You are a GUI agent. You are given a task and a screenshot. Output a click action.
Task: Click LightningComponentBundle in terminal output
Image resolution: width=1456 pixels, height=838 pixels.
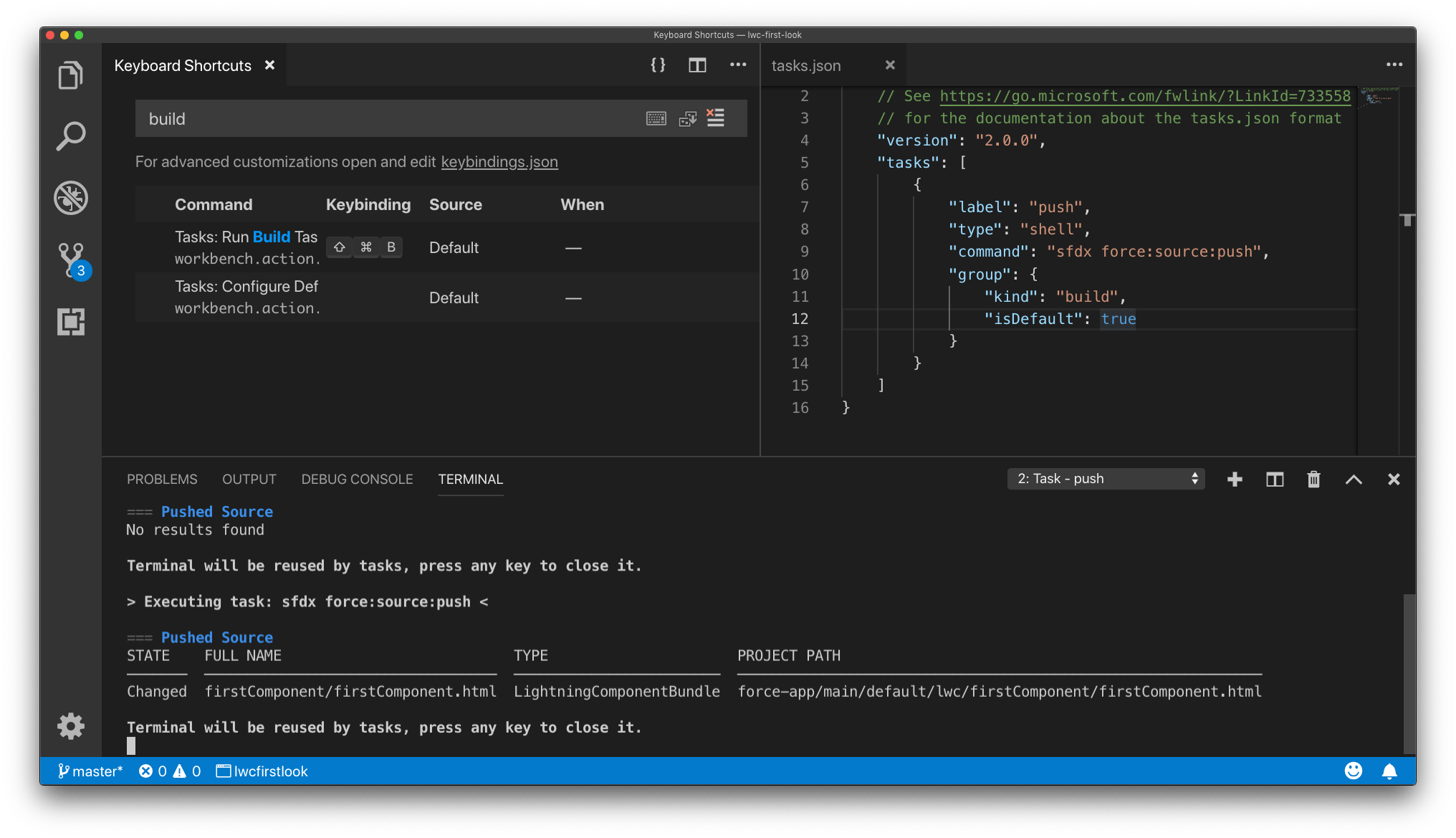tap(616, 692)
